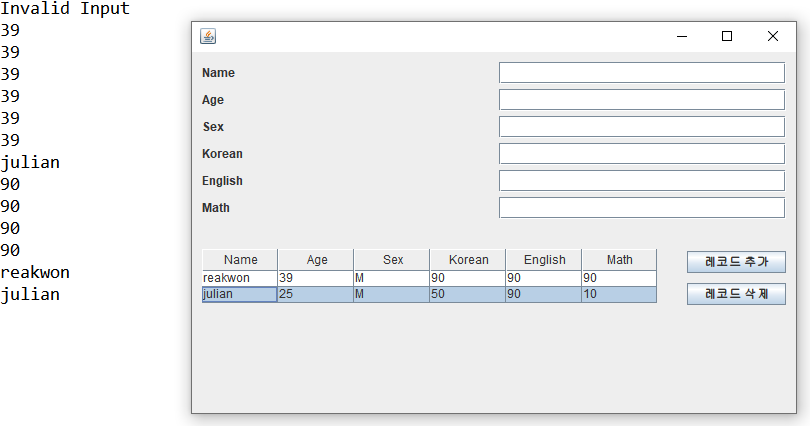The width and height of the screenshot is (810, 426).
Task: Click the Math form label
Action: [x=215, y=208]
